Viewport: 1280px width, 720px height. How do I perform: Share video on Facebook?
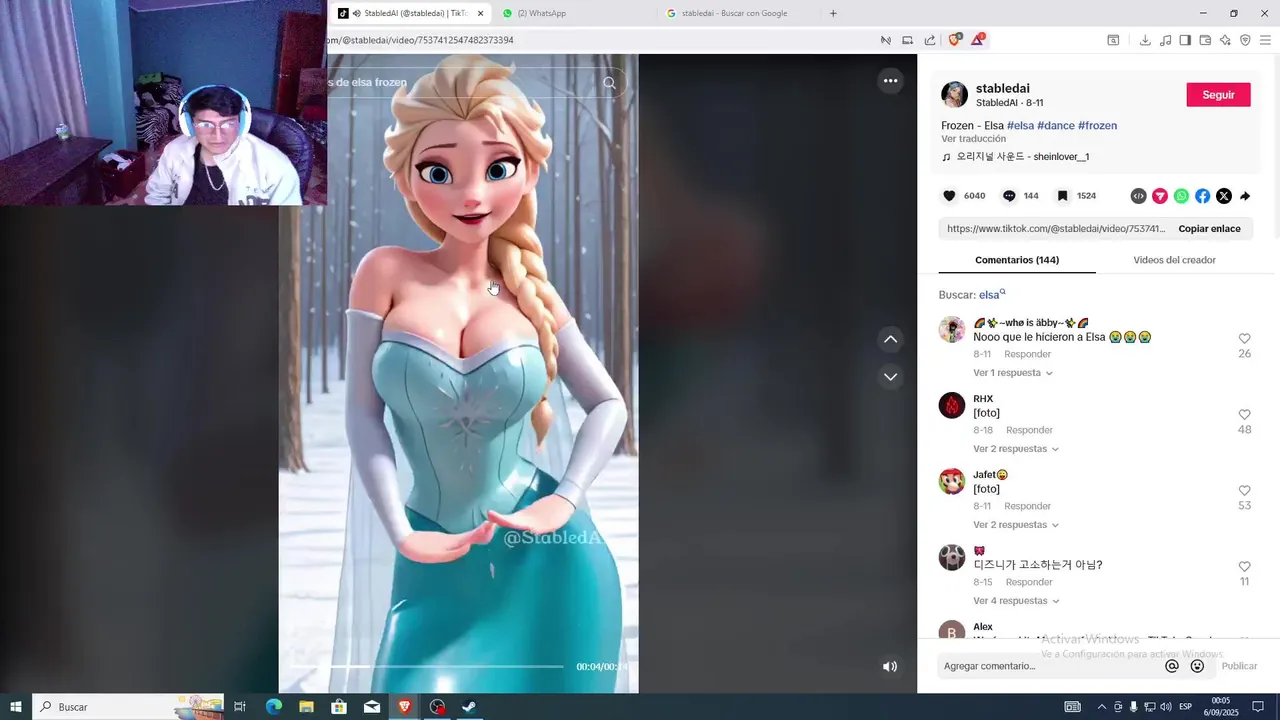pos(1202,196)
